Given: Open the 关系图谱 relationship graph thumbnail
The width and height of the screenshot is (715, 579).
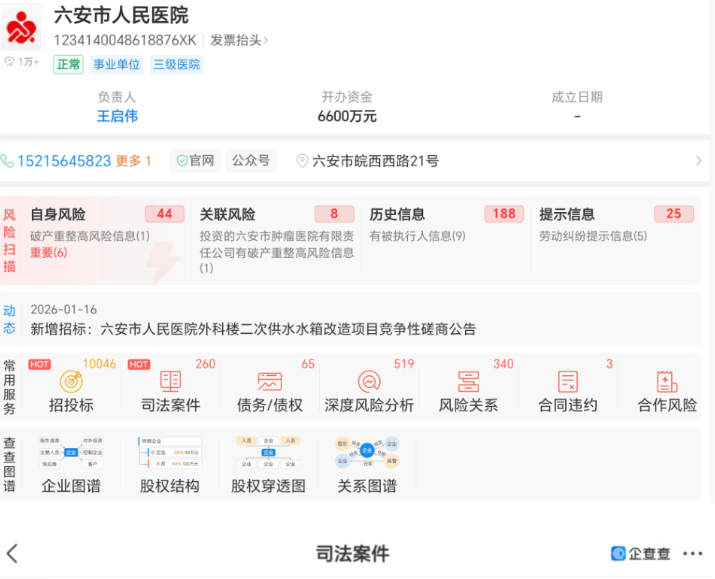Looking at the screenshot, I should point(366,455).
